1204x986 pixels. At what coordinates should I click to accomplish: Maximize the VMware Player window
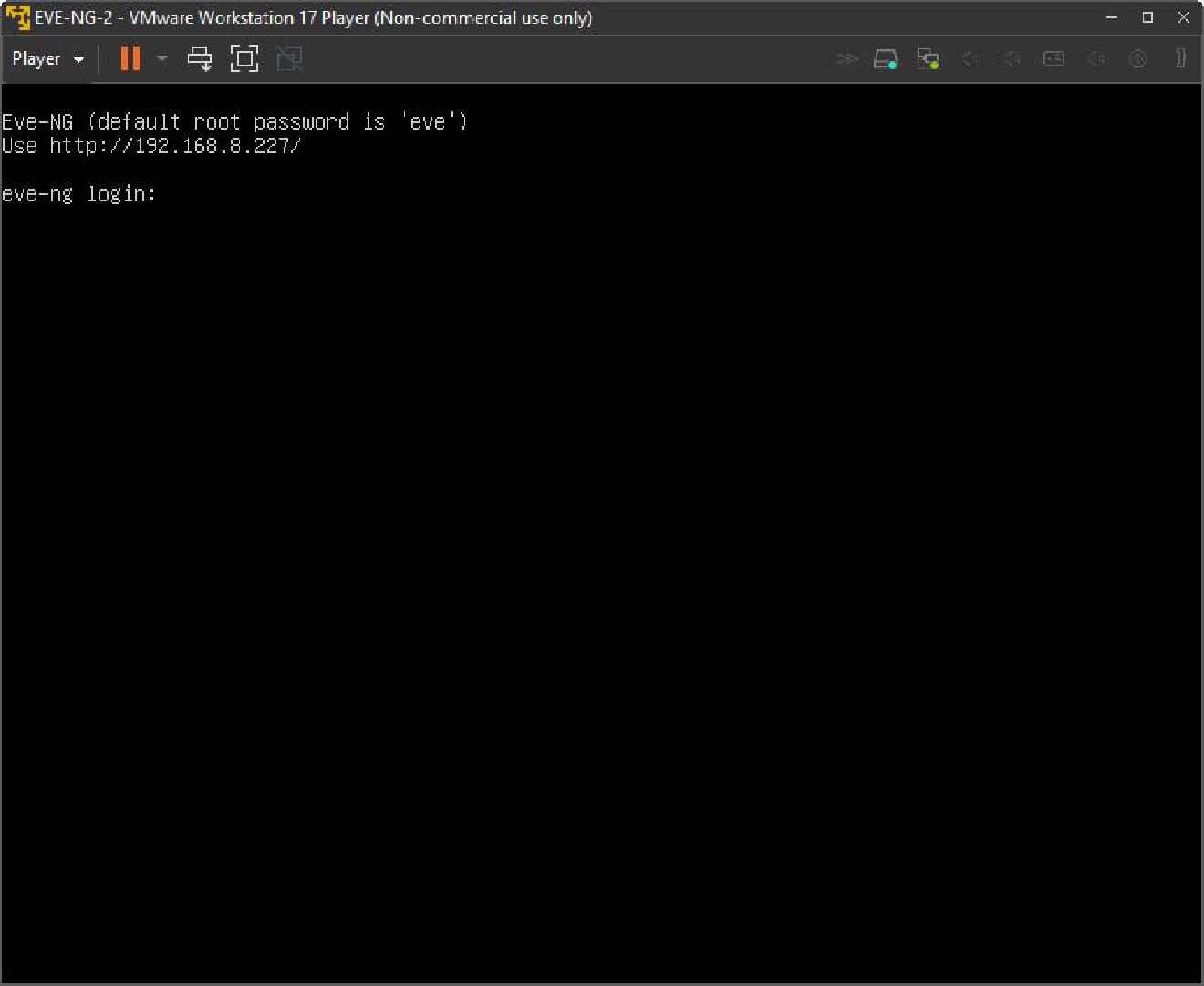1147,17
